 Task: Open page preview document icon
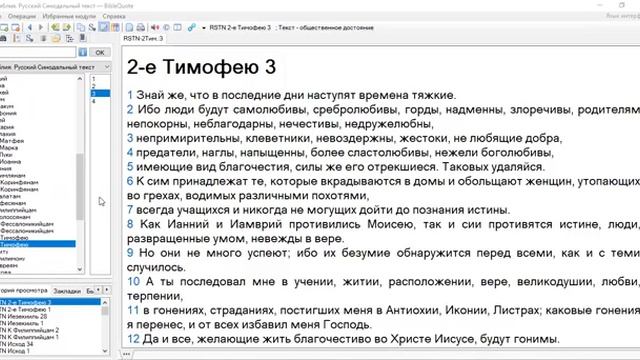pos(129,27)
